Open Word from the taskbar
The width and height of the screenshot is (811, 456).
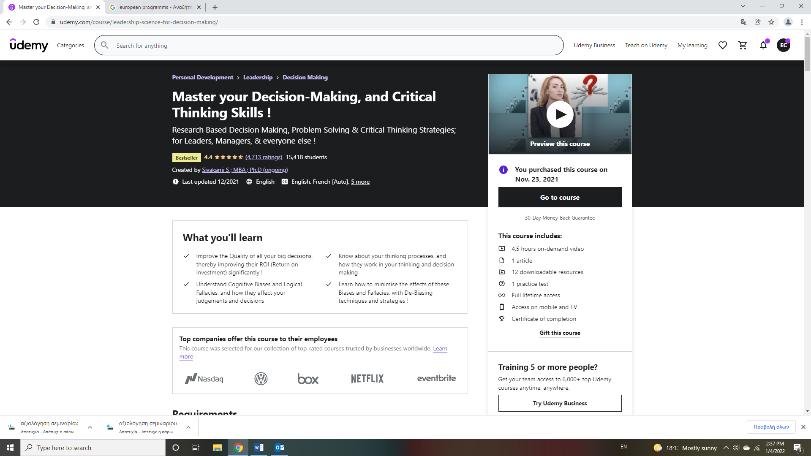tap(259, 448)
